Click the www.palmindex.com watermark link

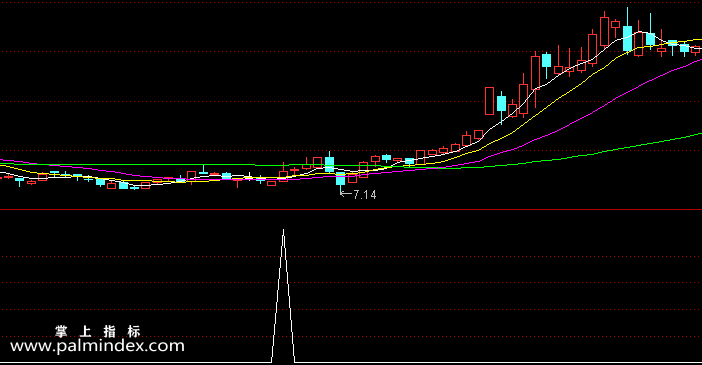pos(97,346)
